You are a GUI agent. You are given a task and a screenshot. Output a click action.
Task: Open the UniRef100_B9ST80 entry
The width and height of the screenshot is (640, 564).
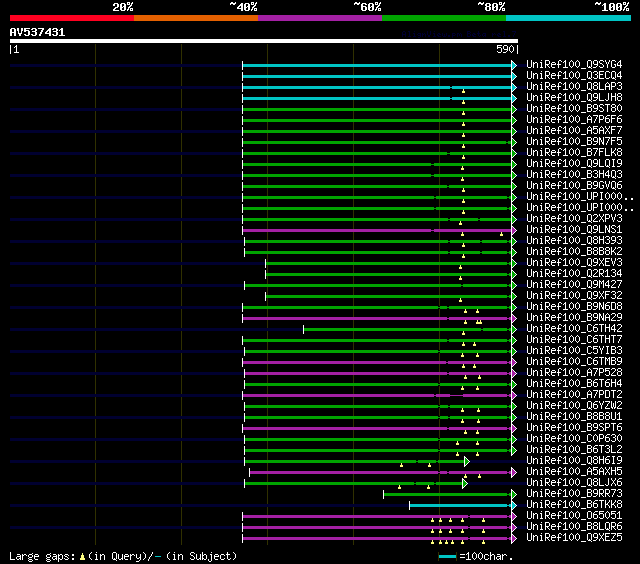574,109
